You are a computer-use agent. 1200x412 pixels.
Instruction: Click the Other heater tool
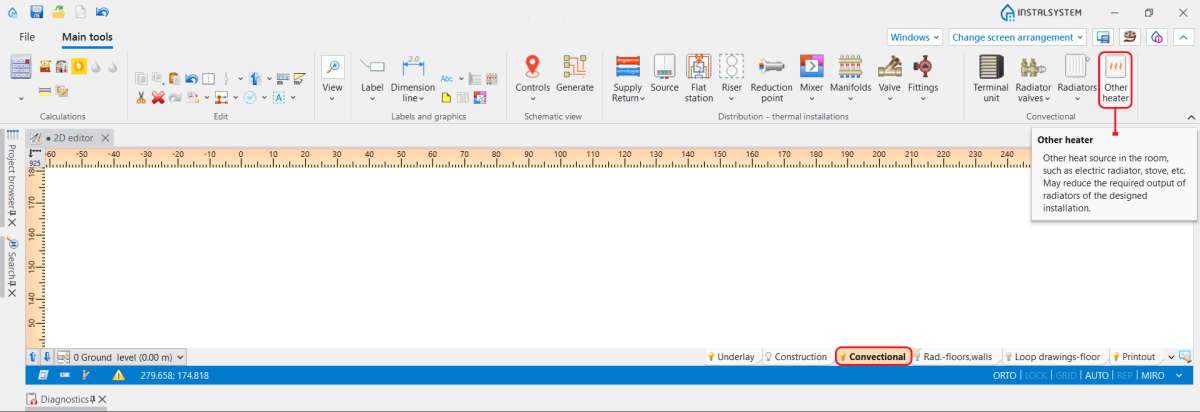click(1115, 79)
